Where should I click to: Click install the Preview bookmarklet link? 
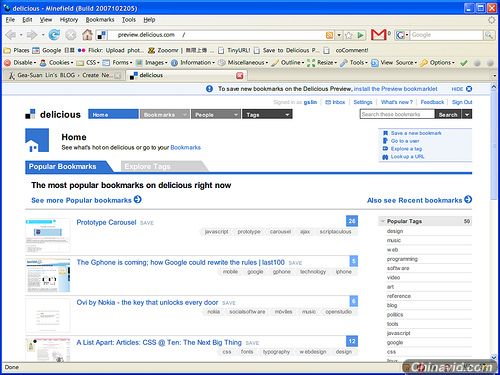click(x=395, y=89)
